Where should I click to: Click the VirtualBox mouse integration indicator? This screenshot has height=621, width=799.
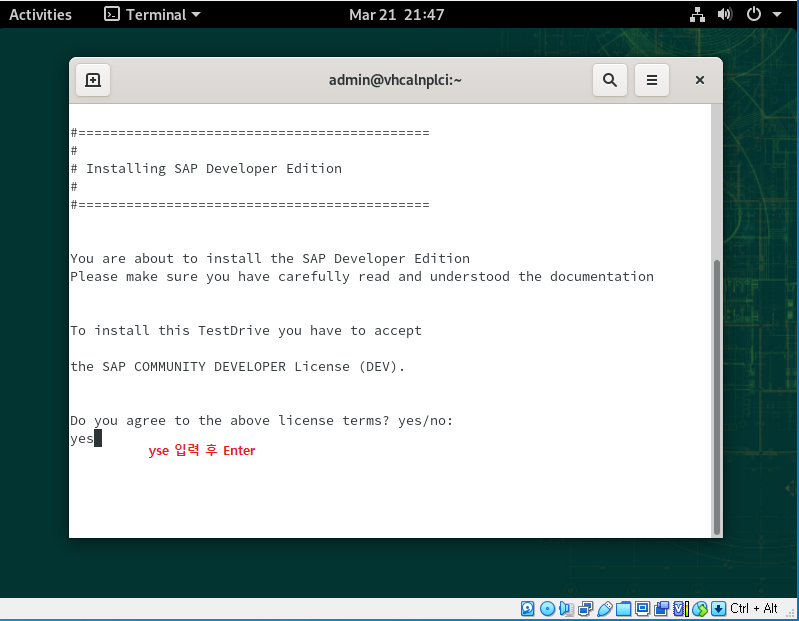click(x=700, y=608)
